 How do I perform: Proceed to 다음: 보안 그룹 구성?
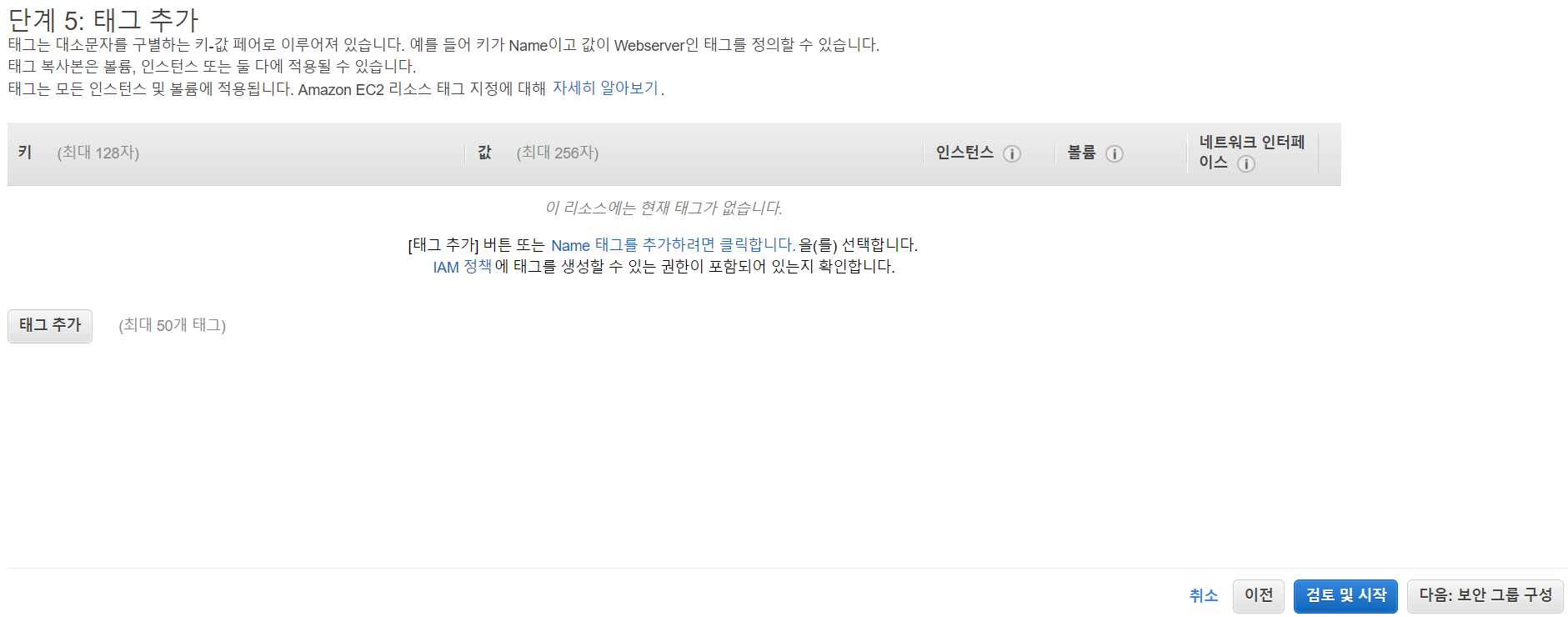pos(1485,595)
